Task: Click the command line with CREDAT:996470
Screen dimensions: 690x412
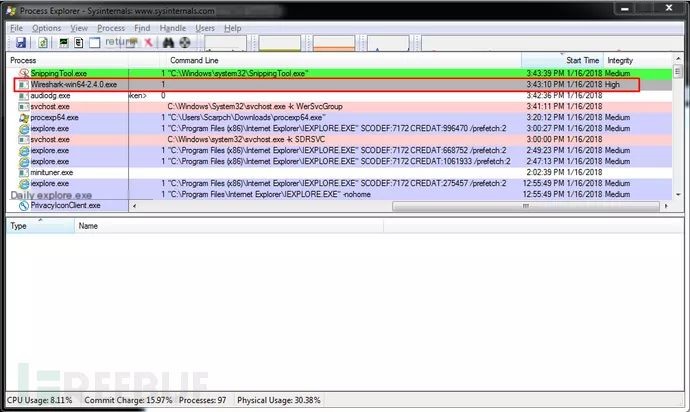Action: [337, 129]
